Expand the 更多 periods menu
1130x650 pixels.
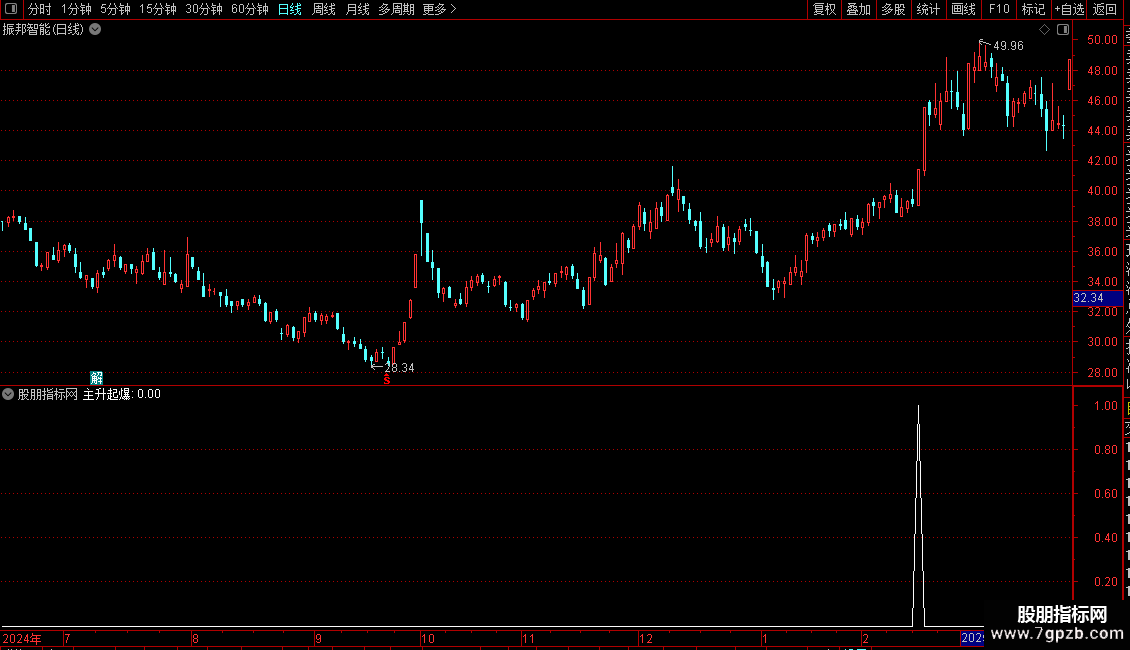coord(440,9)
